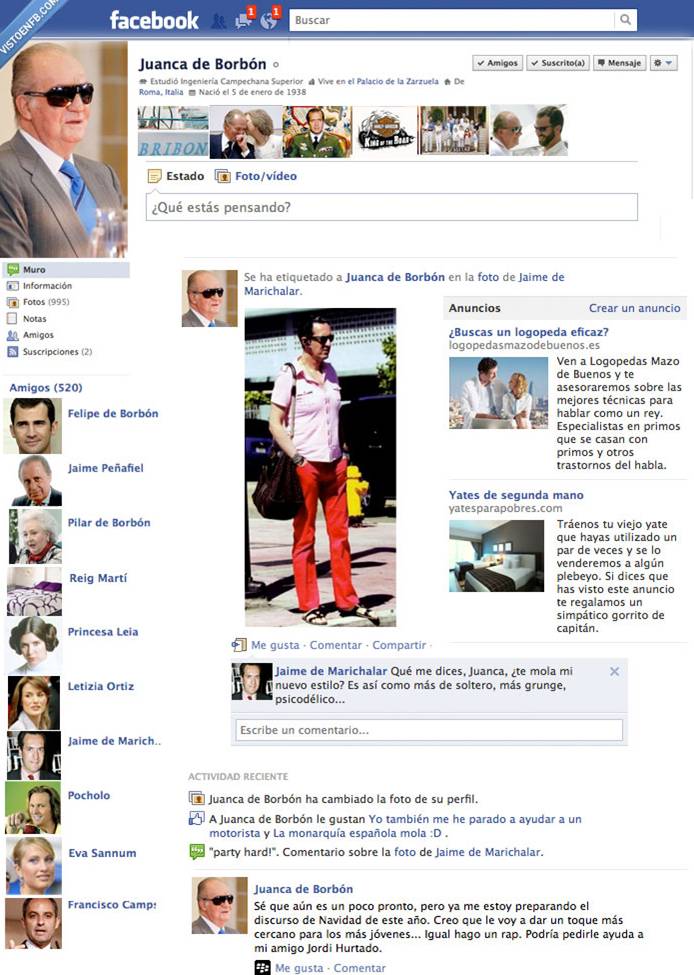
Task: Open notifications globe icon
Action: 268,20
